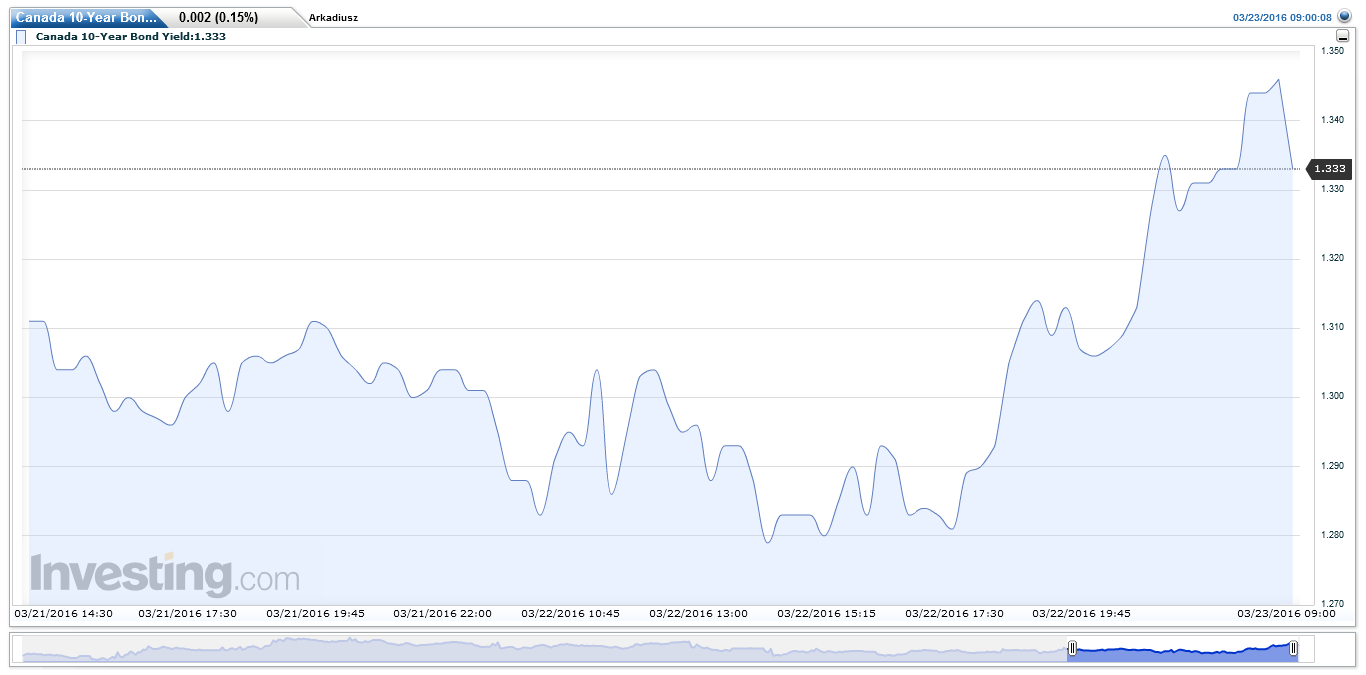The width and height of the screenshot is (1366, 675).
Task: Select the Canada 10-Year Bond tab
Action: [x=85, y=17]
